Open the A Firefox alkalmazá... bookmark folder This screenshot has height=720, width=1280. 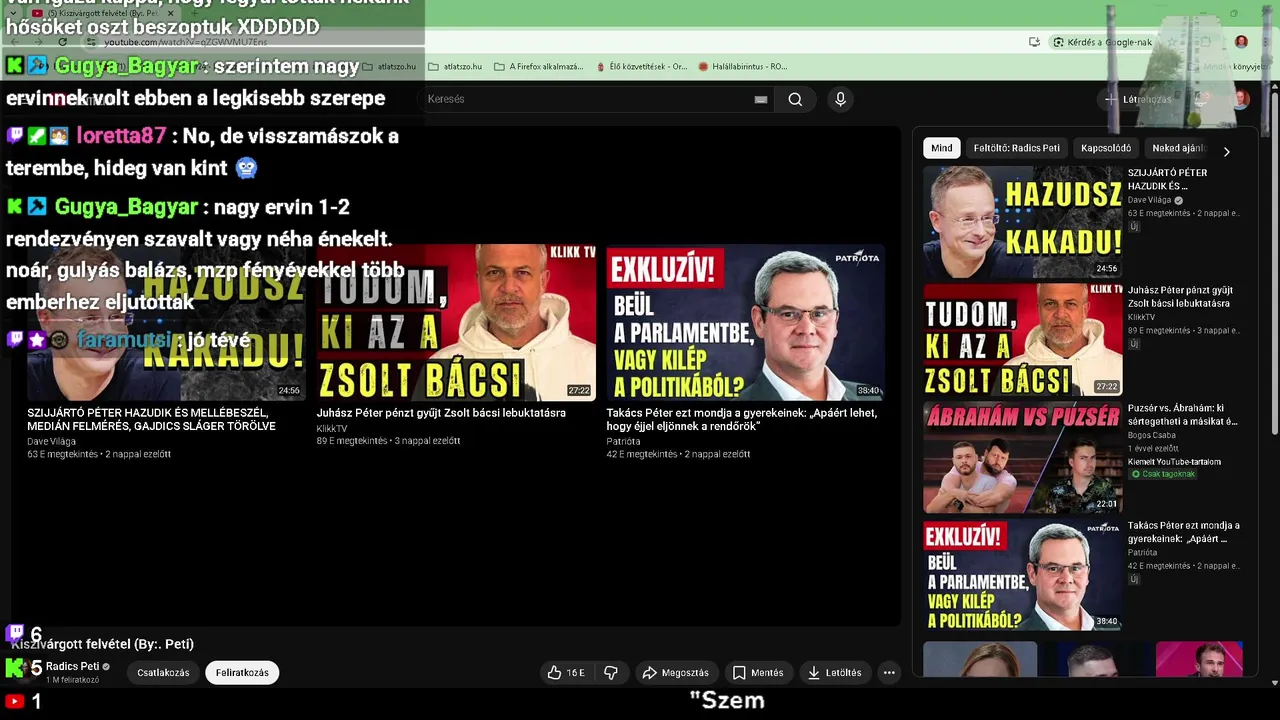(x=539, y=67)
